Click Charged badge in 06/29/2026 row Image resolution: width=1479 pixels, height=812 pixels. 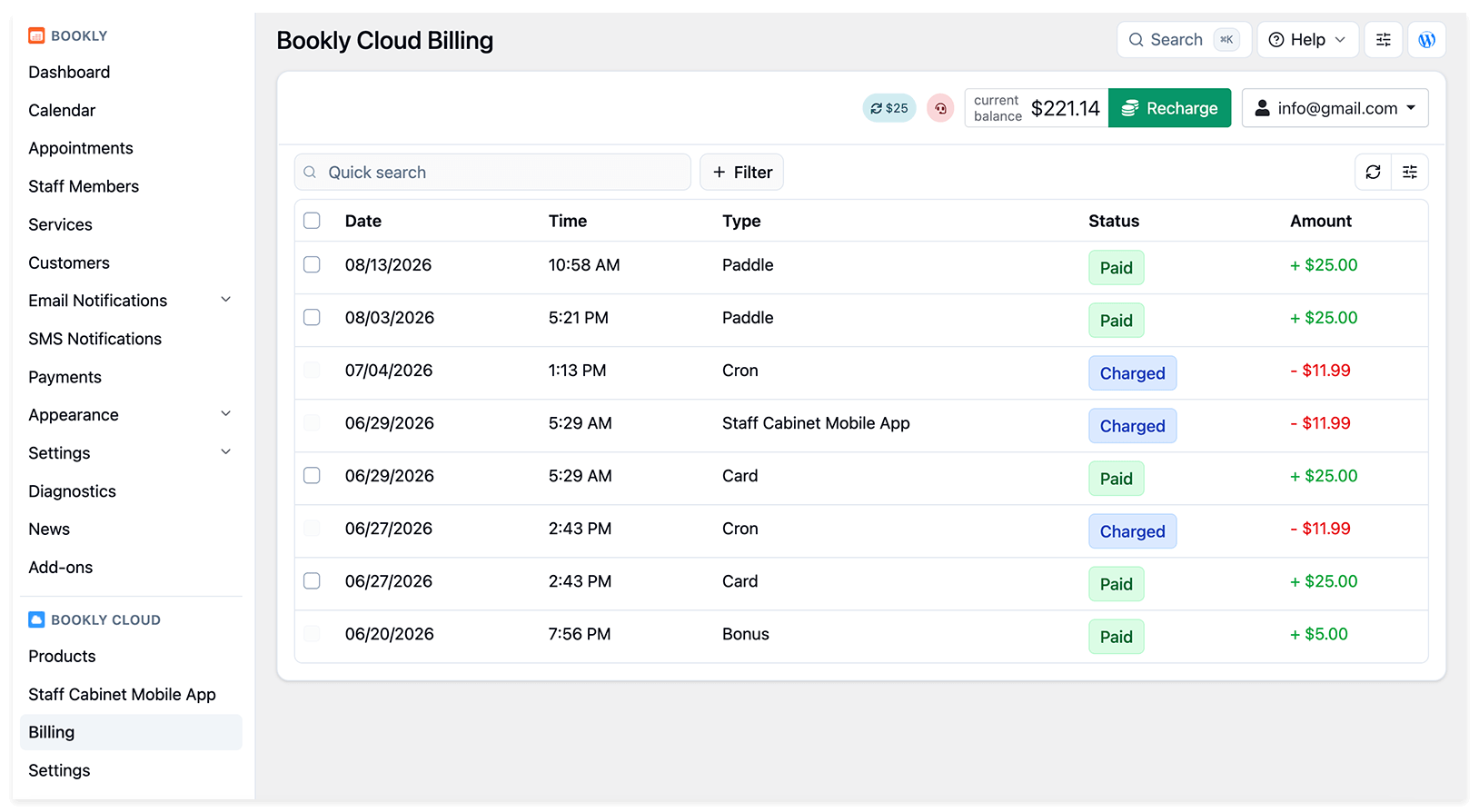(1133, 426)
